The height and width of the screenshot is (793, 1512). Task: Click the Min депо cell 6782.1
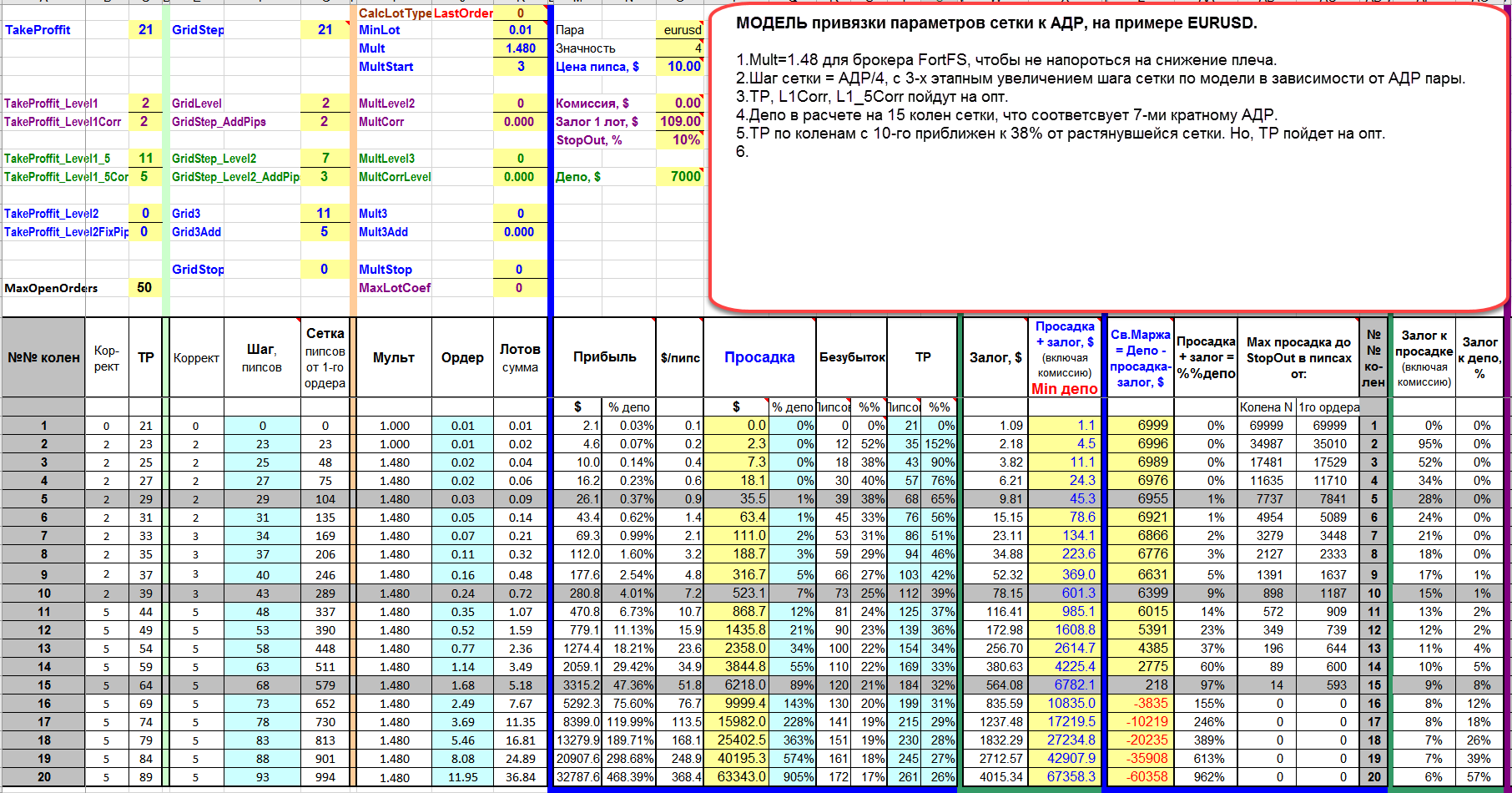1064,685
